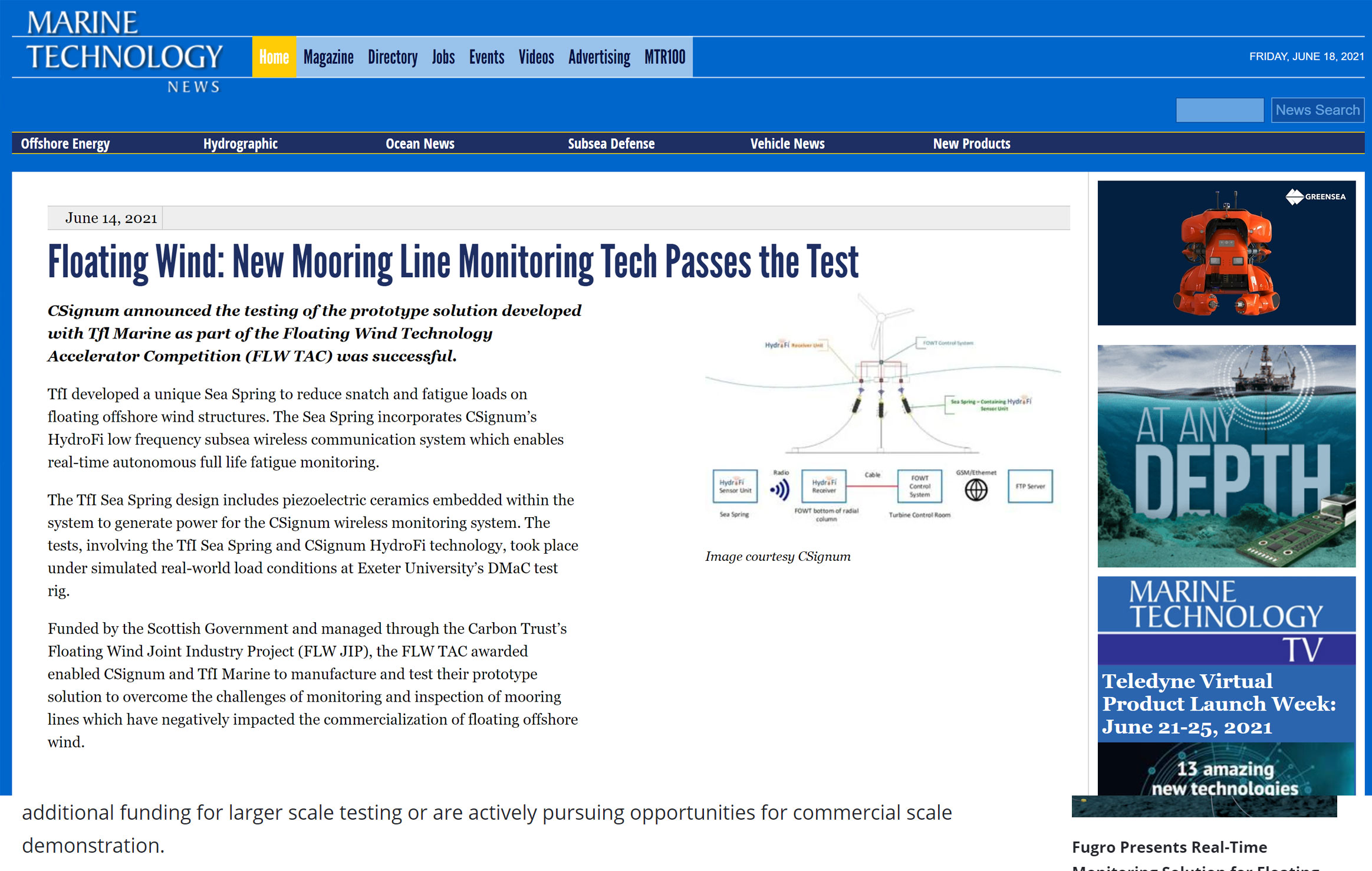Open the Offshore Energy category
The image size is (1372, 871).
coord(65,144)
